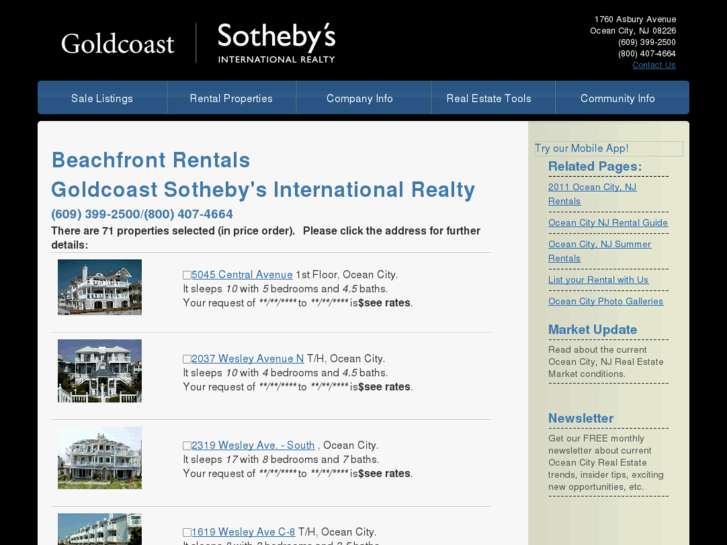Click List your Rental with Us
This screenshot has height=545, width=727.
point(598,280)
